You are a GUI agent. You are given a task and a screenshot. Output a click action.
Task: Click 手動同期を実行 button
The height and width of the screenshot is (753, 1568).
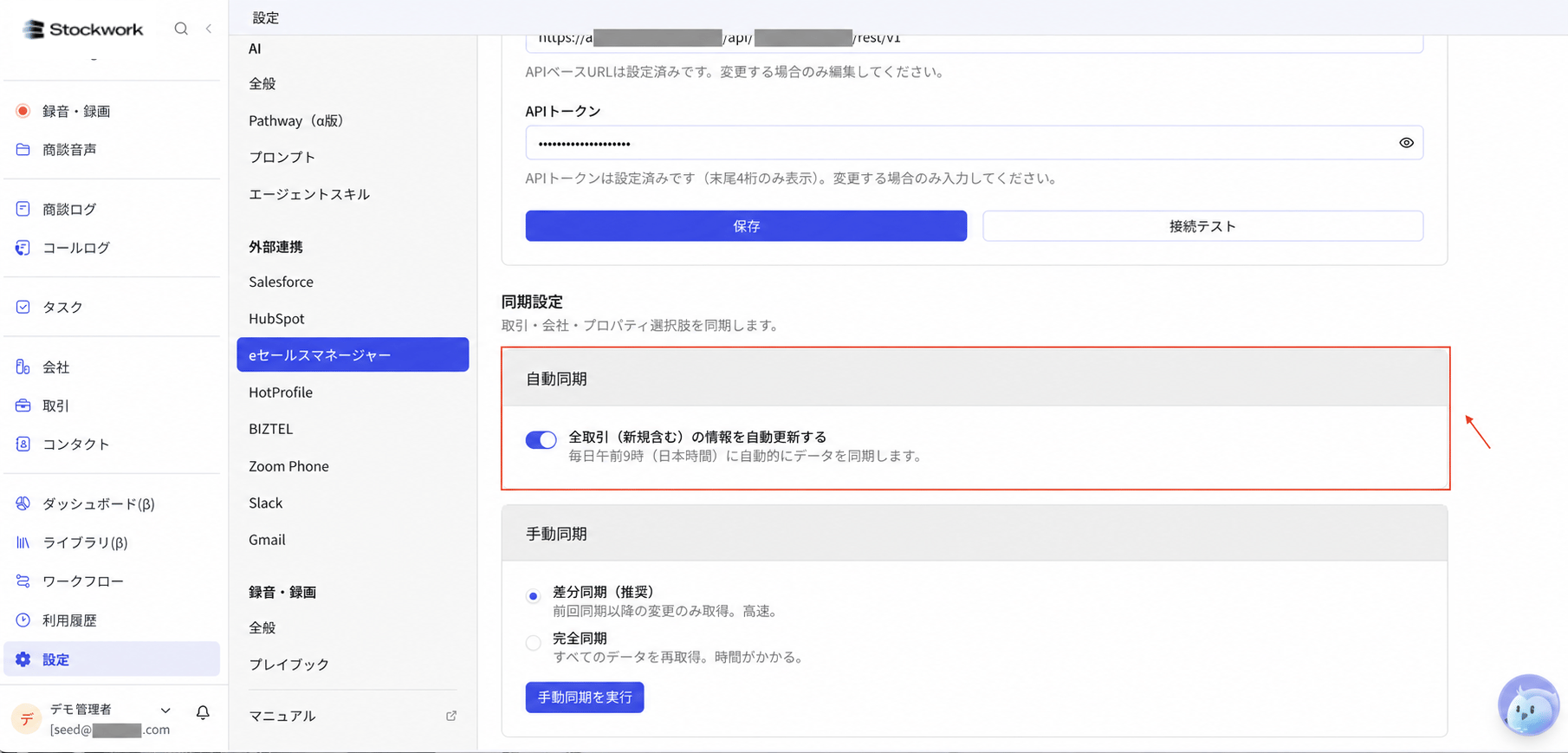(x=585, y=698)
